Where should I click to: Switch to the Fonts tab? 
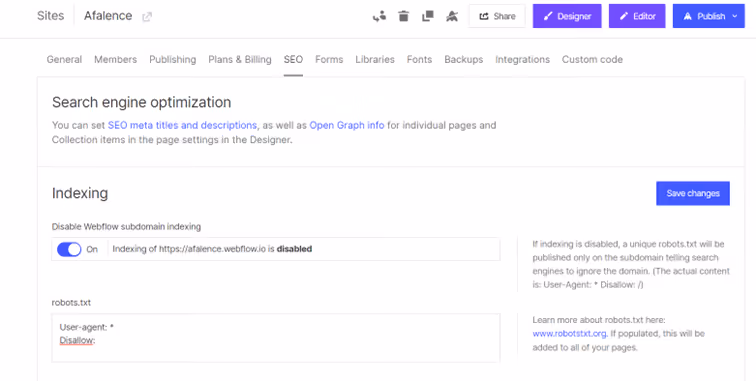(419, 59)
